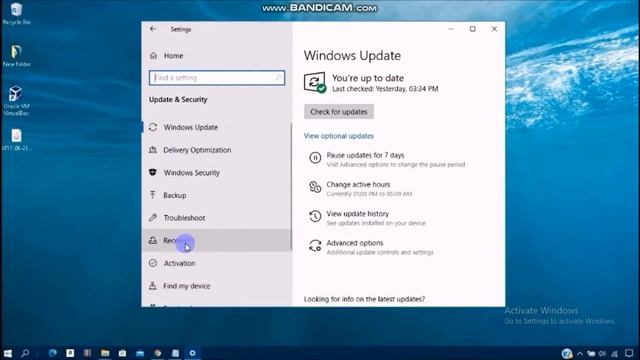This screenshot has height=360, width=640.
Task: Click "Looking for info on the latest updates?"
Action: click(x=364, y=299)
